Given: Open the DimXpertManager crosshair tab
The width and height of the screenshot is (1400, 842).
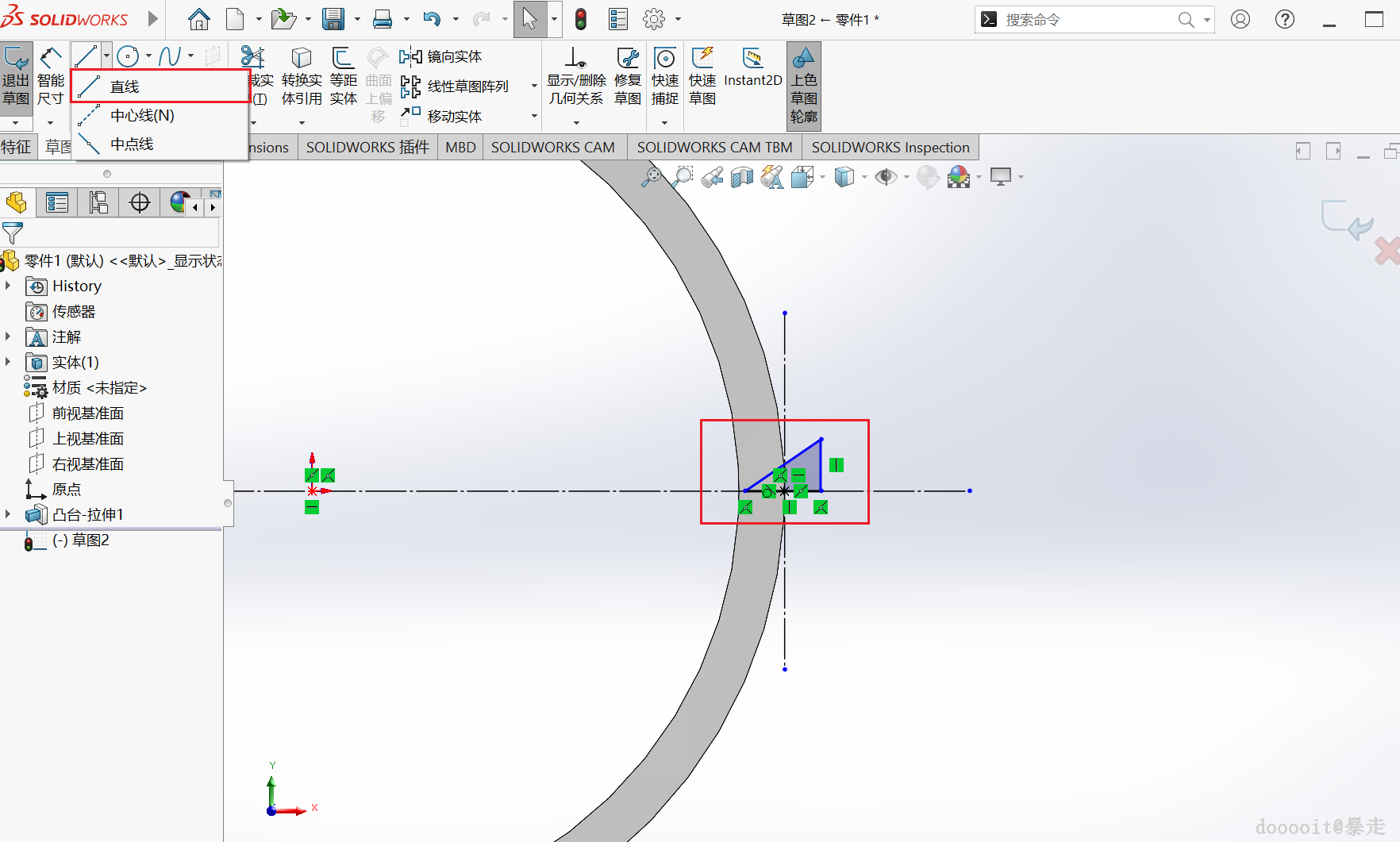Looking at the screenshot, I should point(140,203).
